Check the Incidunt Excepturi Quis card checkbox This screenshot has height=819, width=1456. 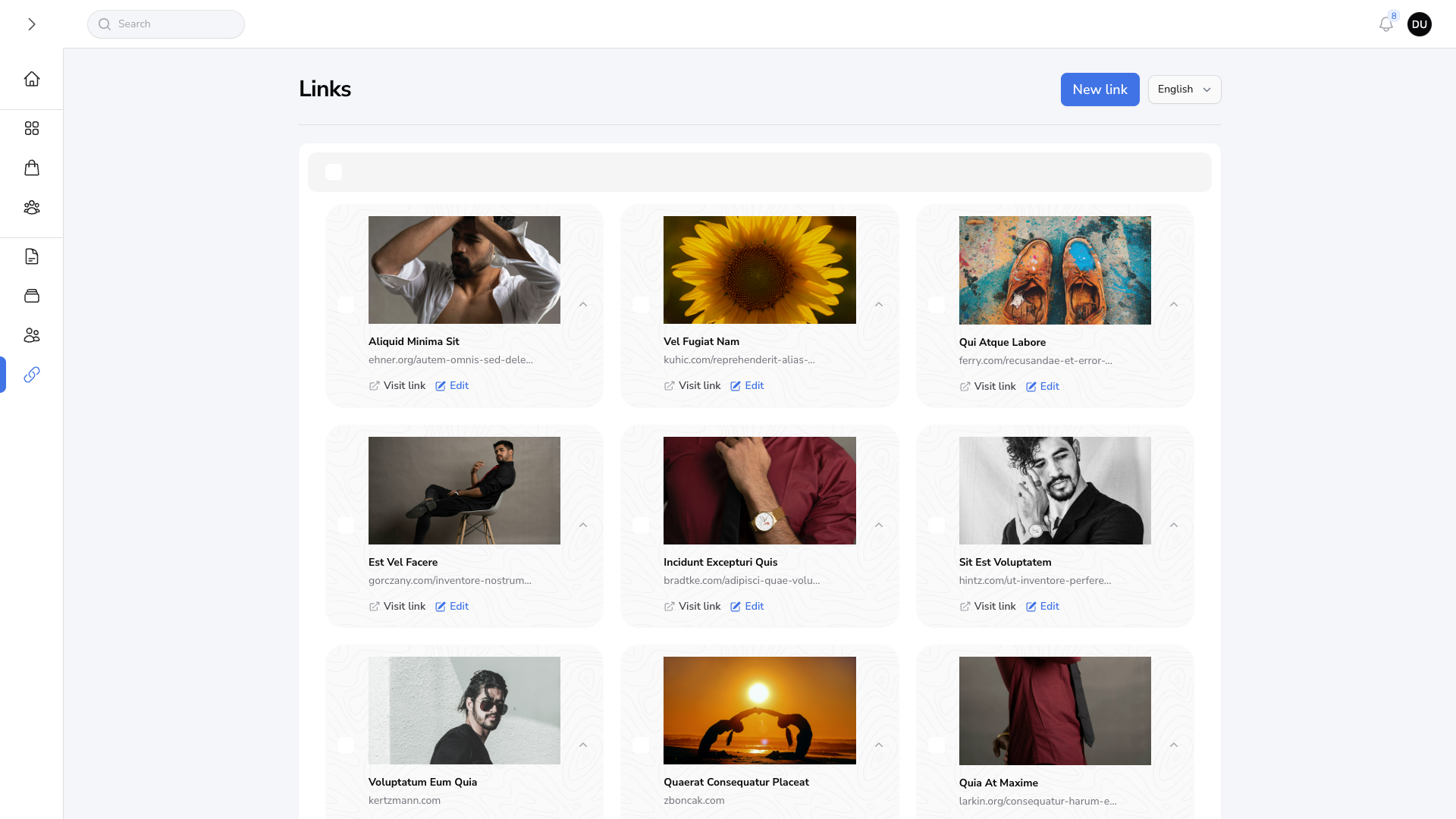(641, 525)
